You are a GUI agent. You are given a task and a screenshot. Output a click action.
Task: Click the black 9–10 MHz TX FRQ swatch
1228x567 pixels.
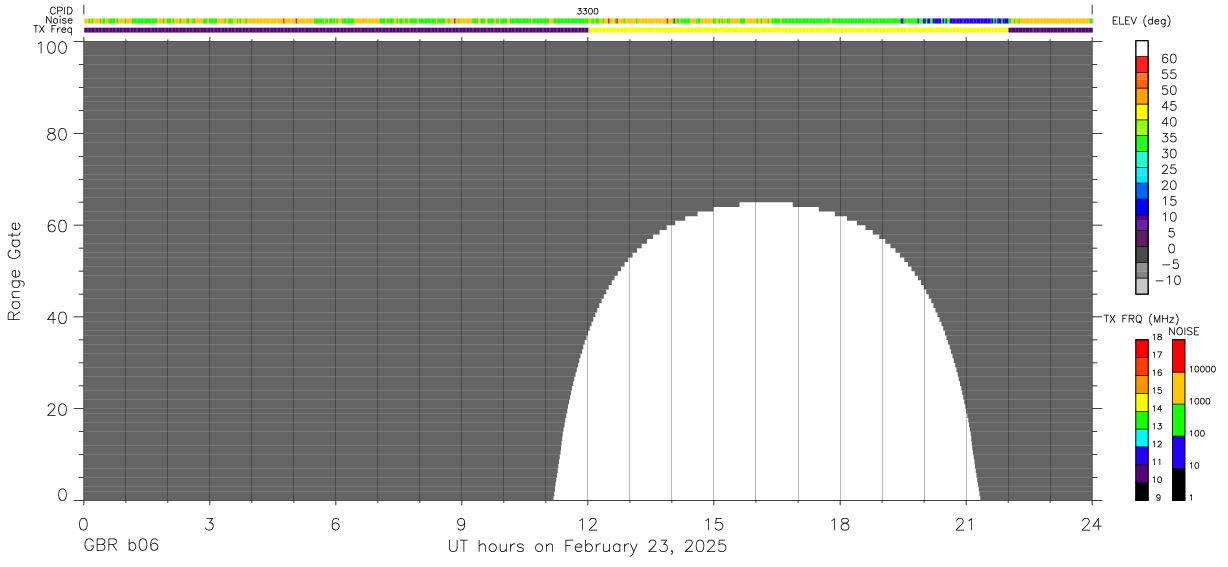[x=1141, y=491]
